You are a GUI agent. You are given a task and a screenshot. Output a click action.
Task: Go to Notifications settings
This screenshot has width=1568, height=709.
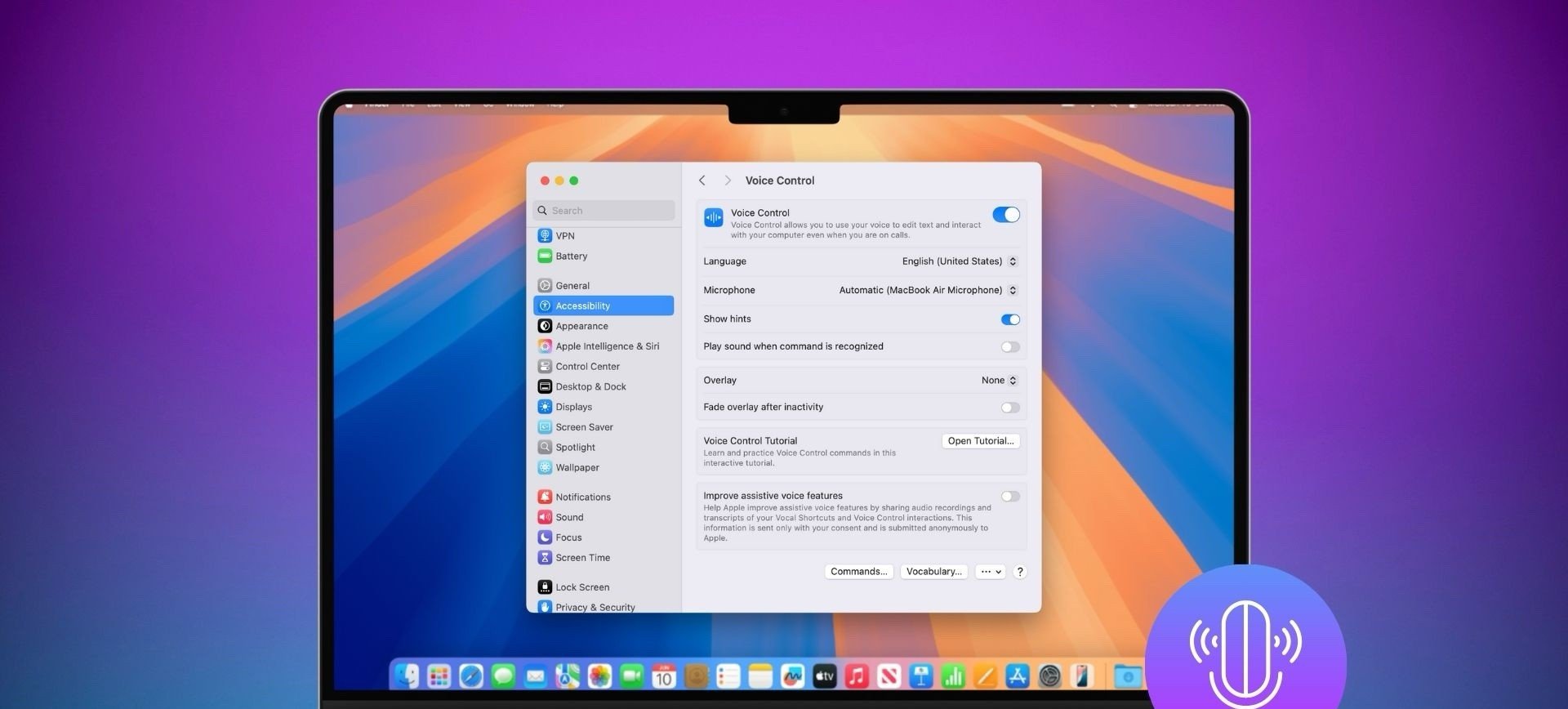click(x=604, y=497)
